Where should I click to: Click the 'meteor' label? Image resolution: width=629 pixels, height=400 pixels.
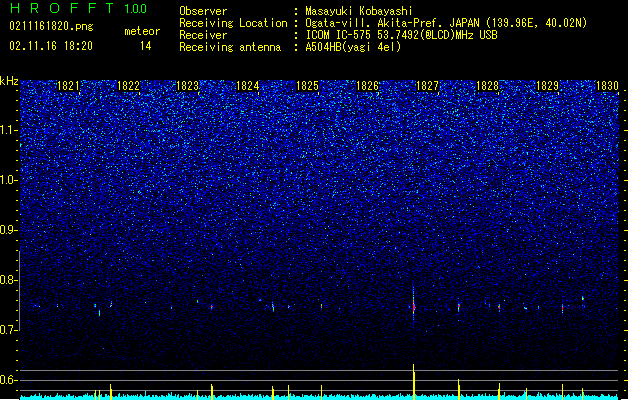click(x=142, y=31)
